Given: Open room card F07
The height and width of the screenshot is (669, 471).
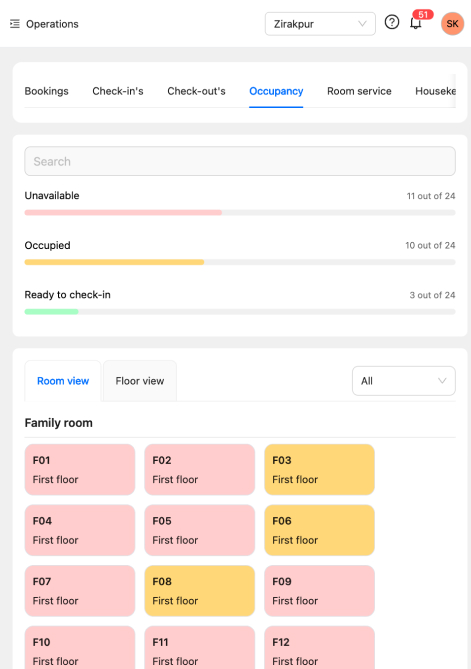Looking at the screenshot, I should coord(80,591).
